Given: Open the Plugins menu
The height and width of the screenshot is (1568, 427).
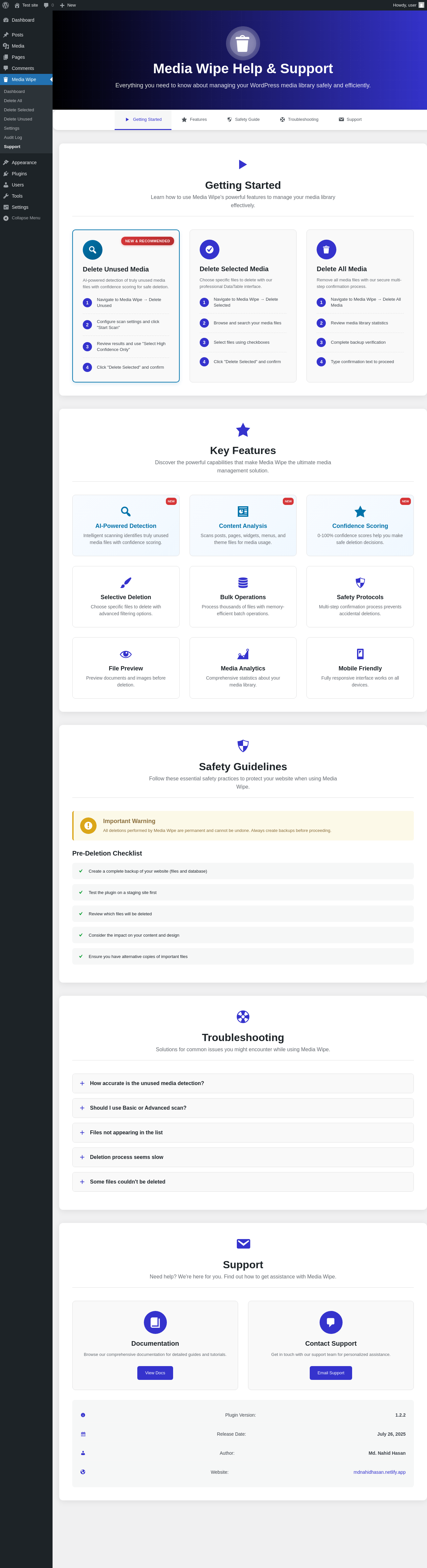Looking at the screenshot, I should (x=26, y=173).
